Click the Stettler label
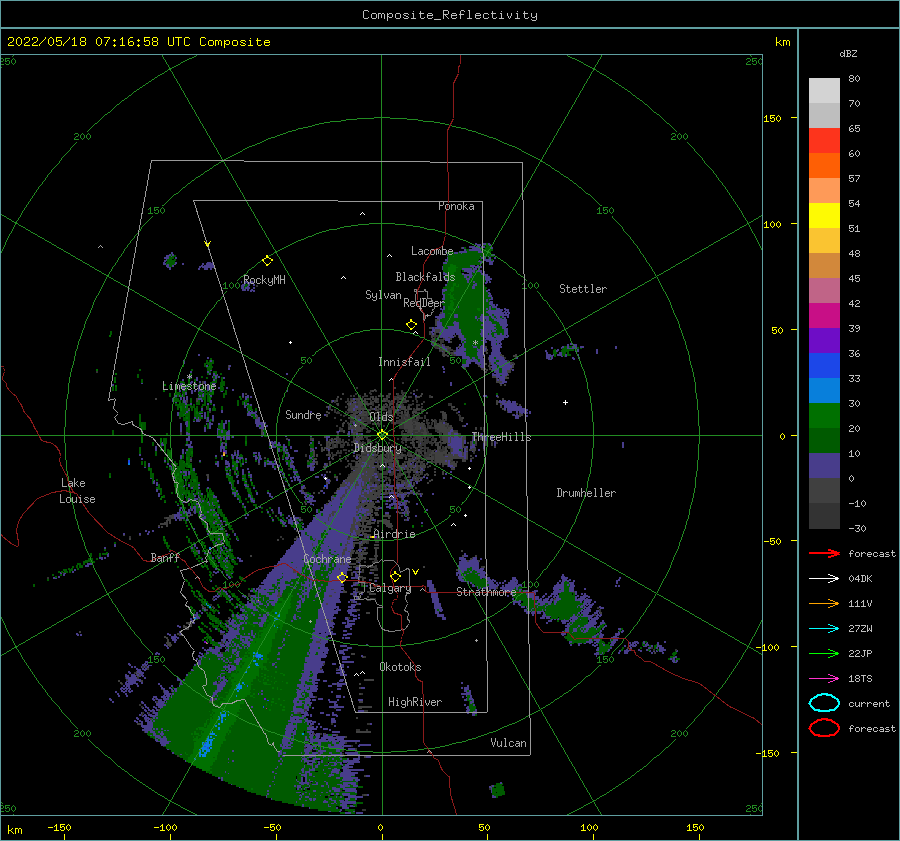 tap(583, 289)
